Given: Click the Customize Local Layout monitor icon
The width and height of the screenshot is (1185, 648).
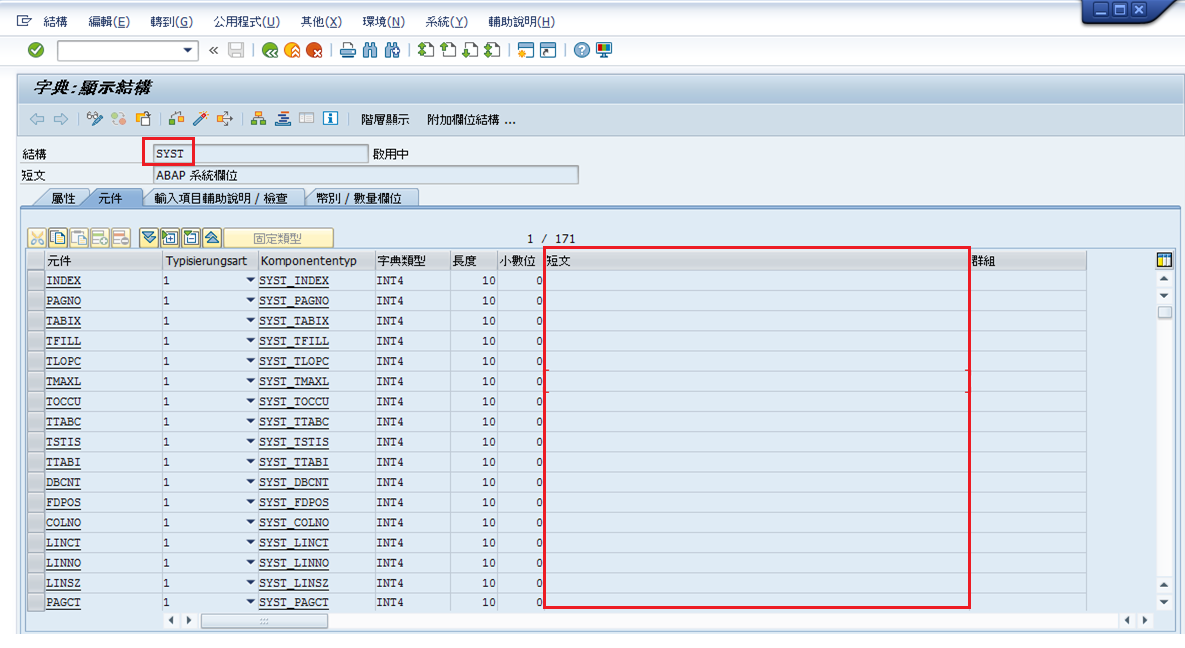Looking at the screenshot, I should [x=604, y=51].
